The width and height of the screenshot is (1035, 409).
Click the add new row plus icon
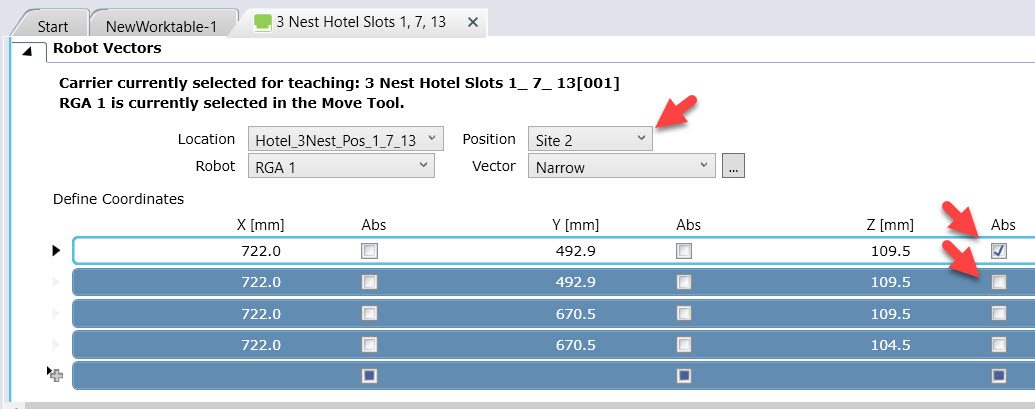tap(55, 374)
